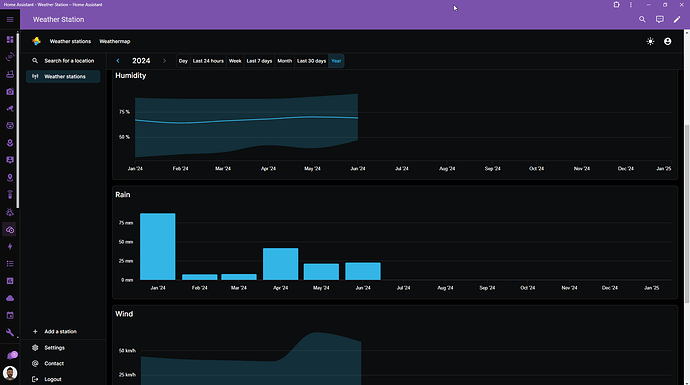Viewport: 690px width, 385px height.
Task: Click the page vertical scrollbar
Action: coord(687,213)
